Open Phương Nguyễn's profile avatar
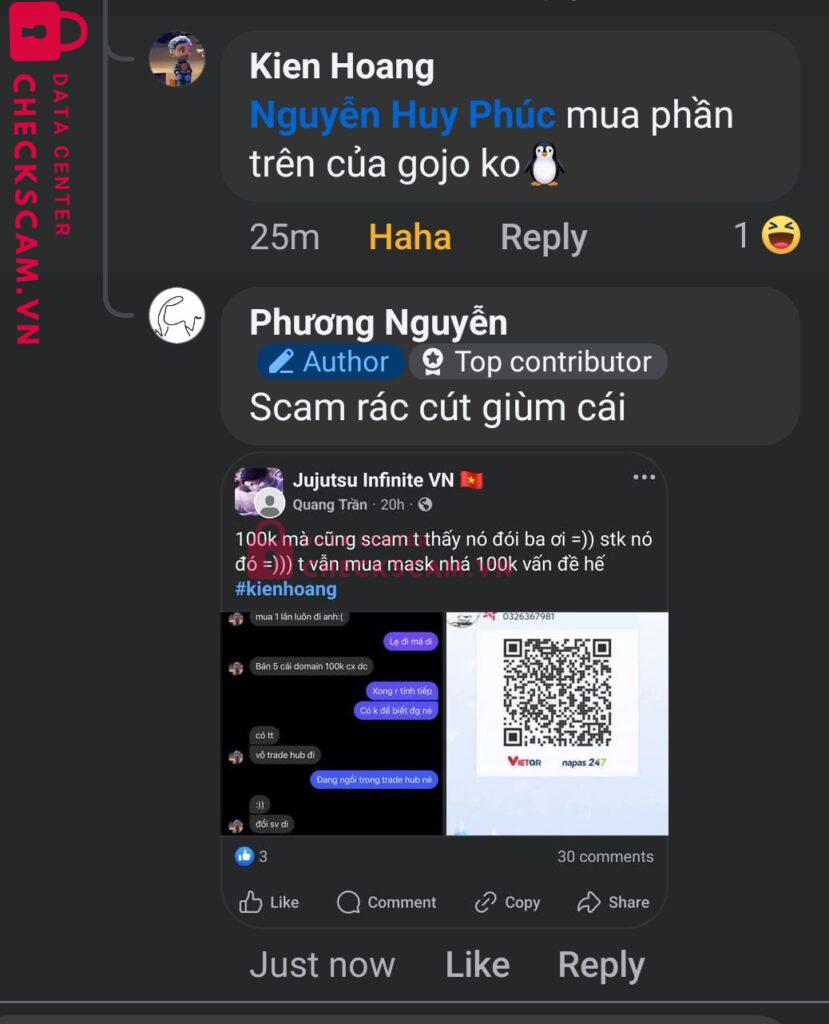This screenshot has height=1024, width=829. (x=177, y=315)
